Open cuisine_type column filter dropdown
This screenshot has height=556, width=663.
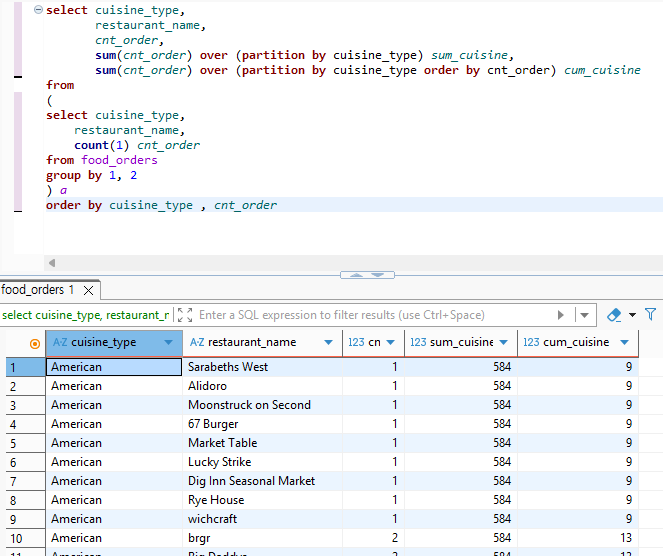168,342
